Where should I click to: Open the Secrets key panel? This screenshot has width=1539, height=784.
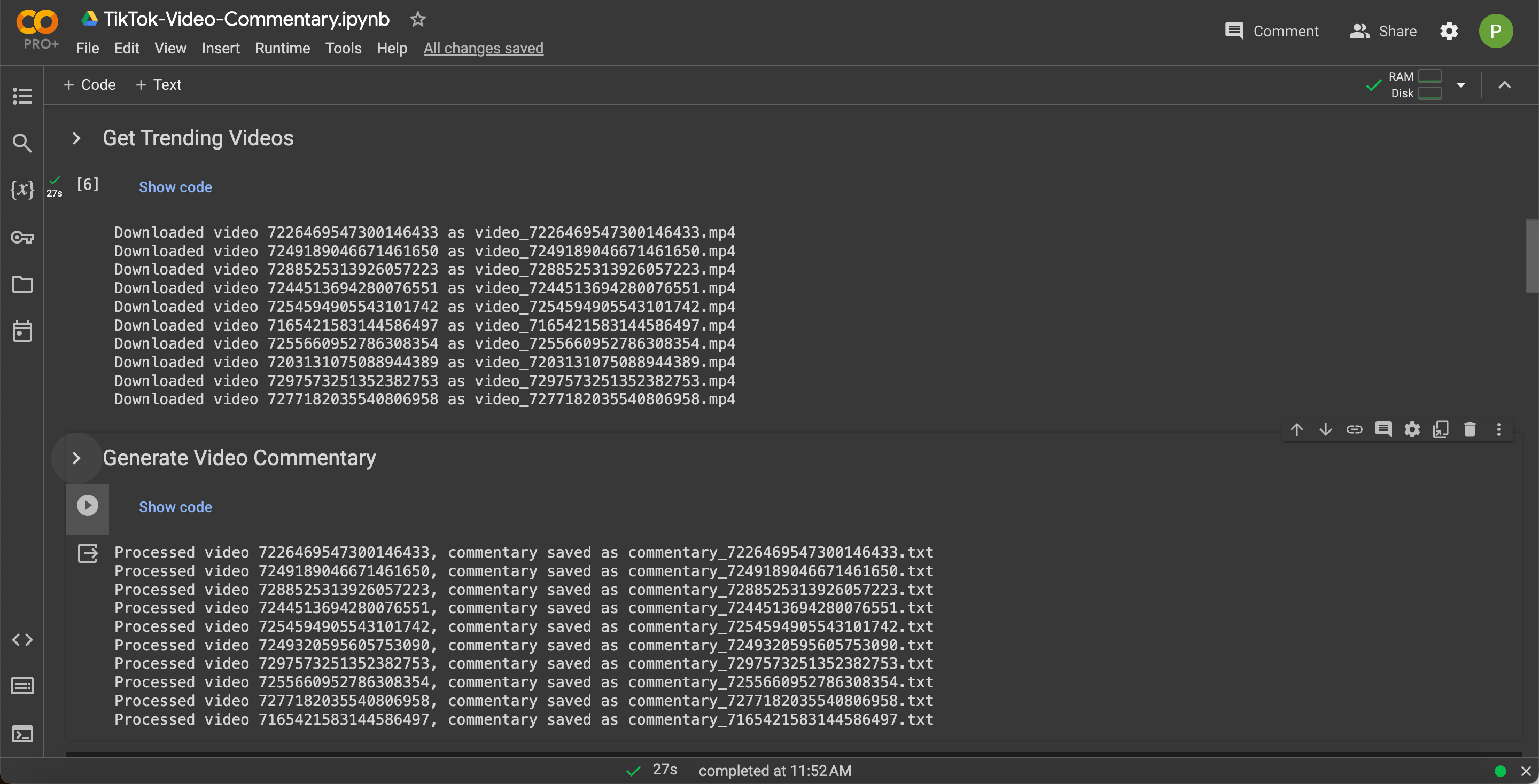pos(22,237)
